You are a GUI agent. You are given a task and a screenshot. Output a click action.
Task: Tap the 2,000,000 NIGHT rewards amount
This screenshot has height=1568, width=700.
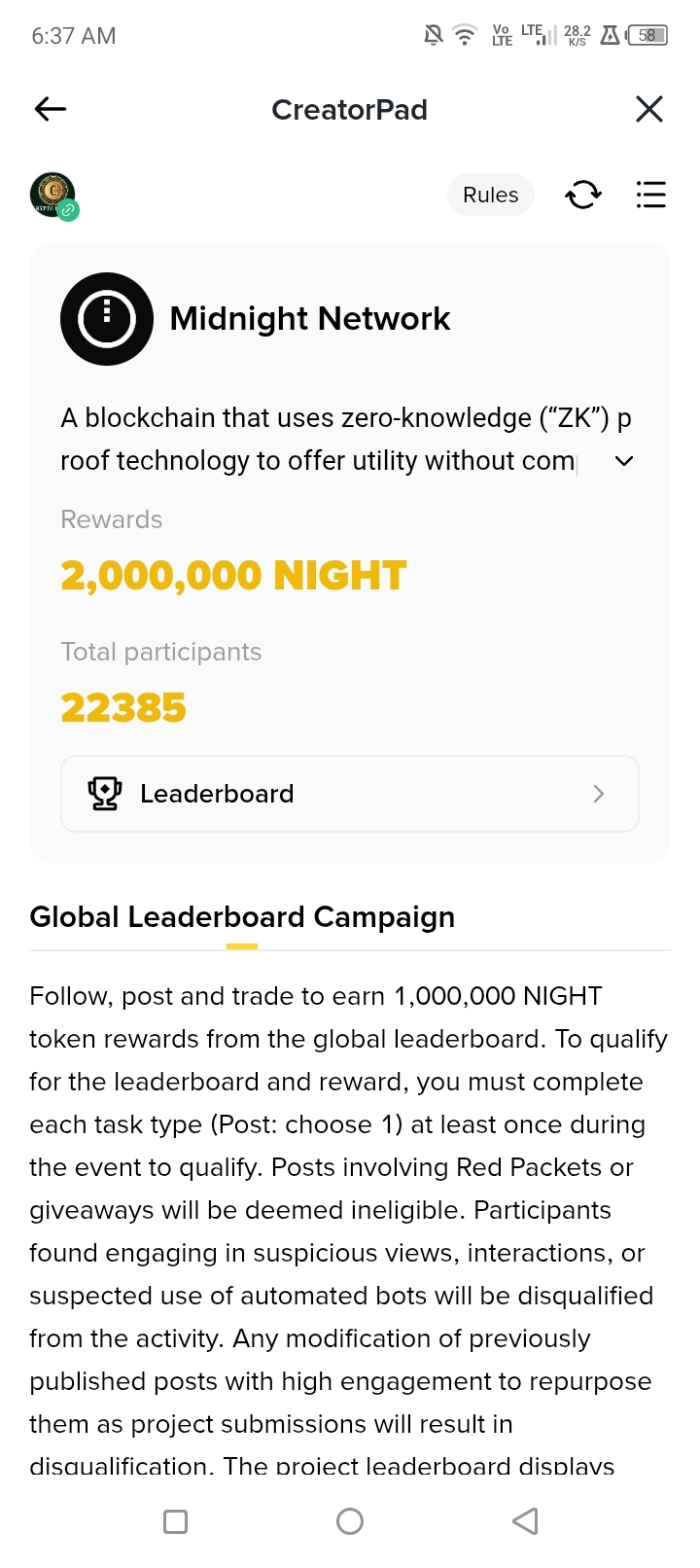pyautogui.click(x=233, y=576)
